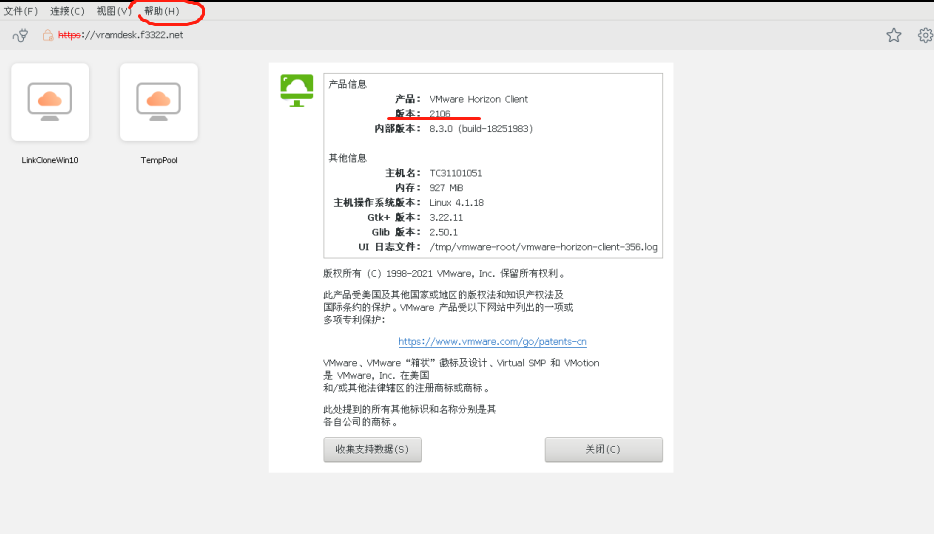Open the 连接(C) menu
Viewport: 934px width, 534px height.
click(67, 11)
